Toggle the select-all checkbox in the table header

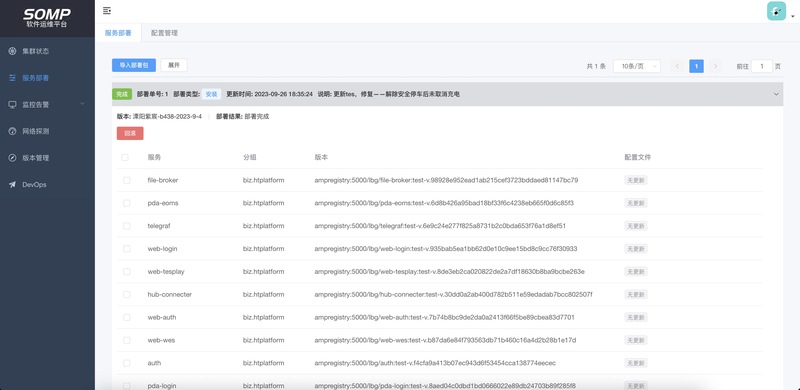(x=125, y=157)
